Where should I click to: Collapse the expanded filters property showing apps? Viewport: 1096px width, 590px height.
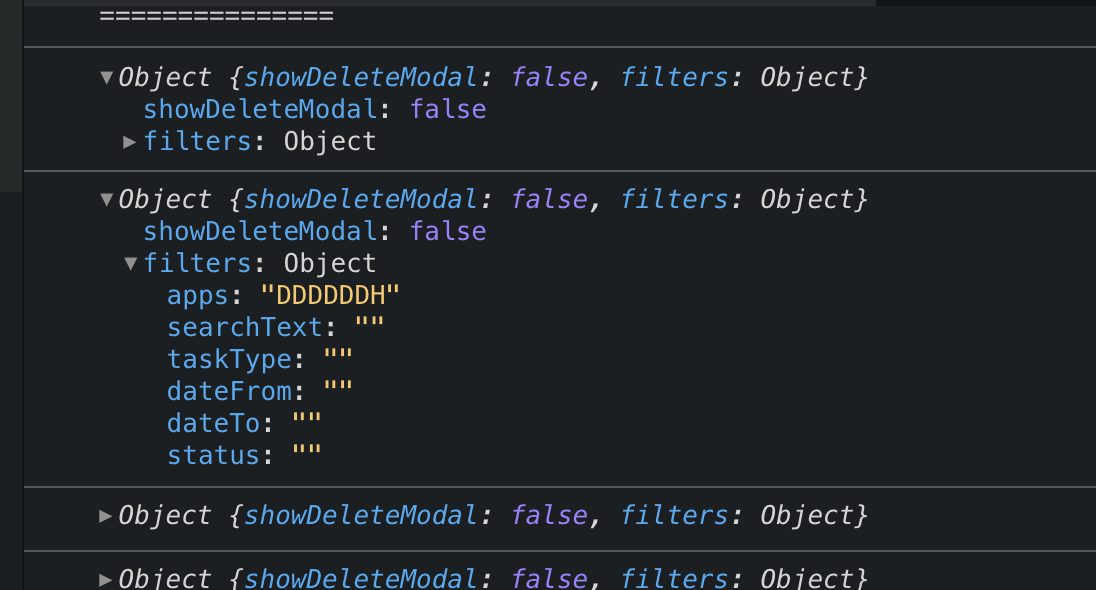click(129, 264)
